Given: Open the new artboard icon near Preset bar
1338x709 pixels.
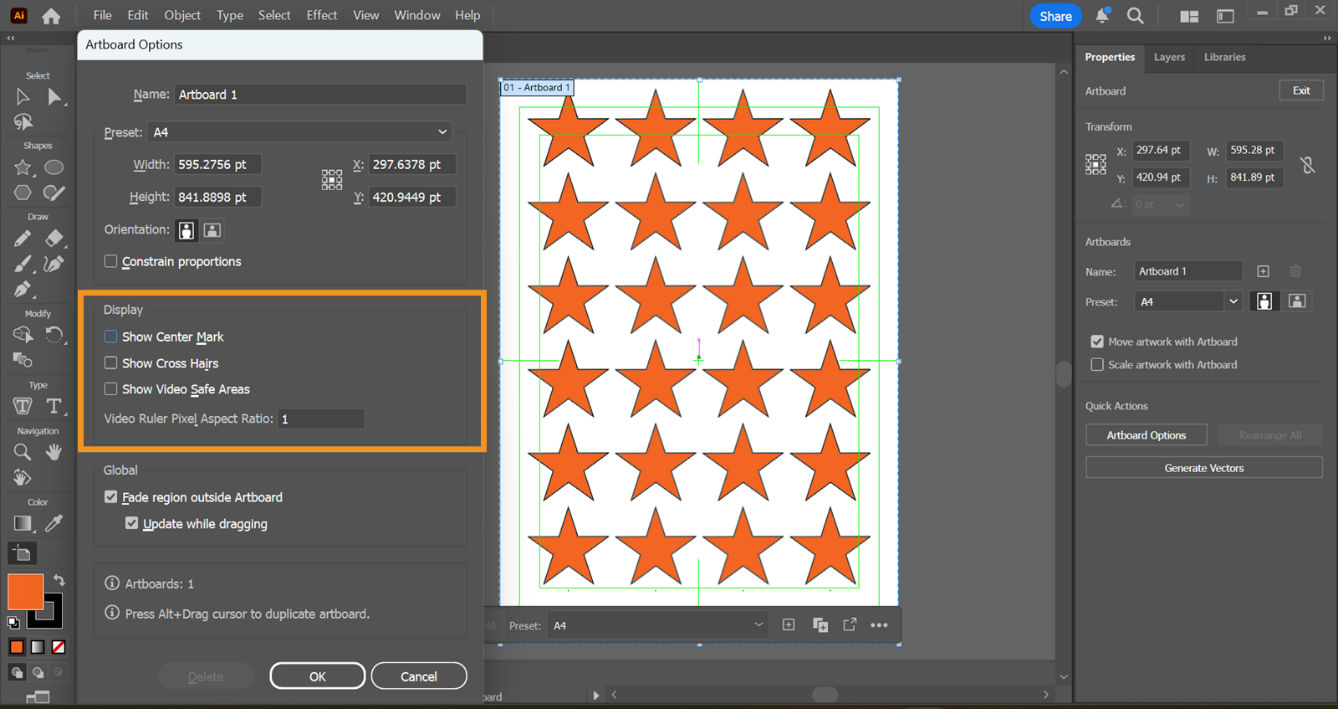Looking at the screenshot, I should pos(788,624).
